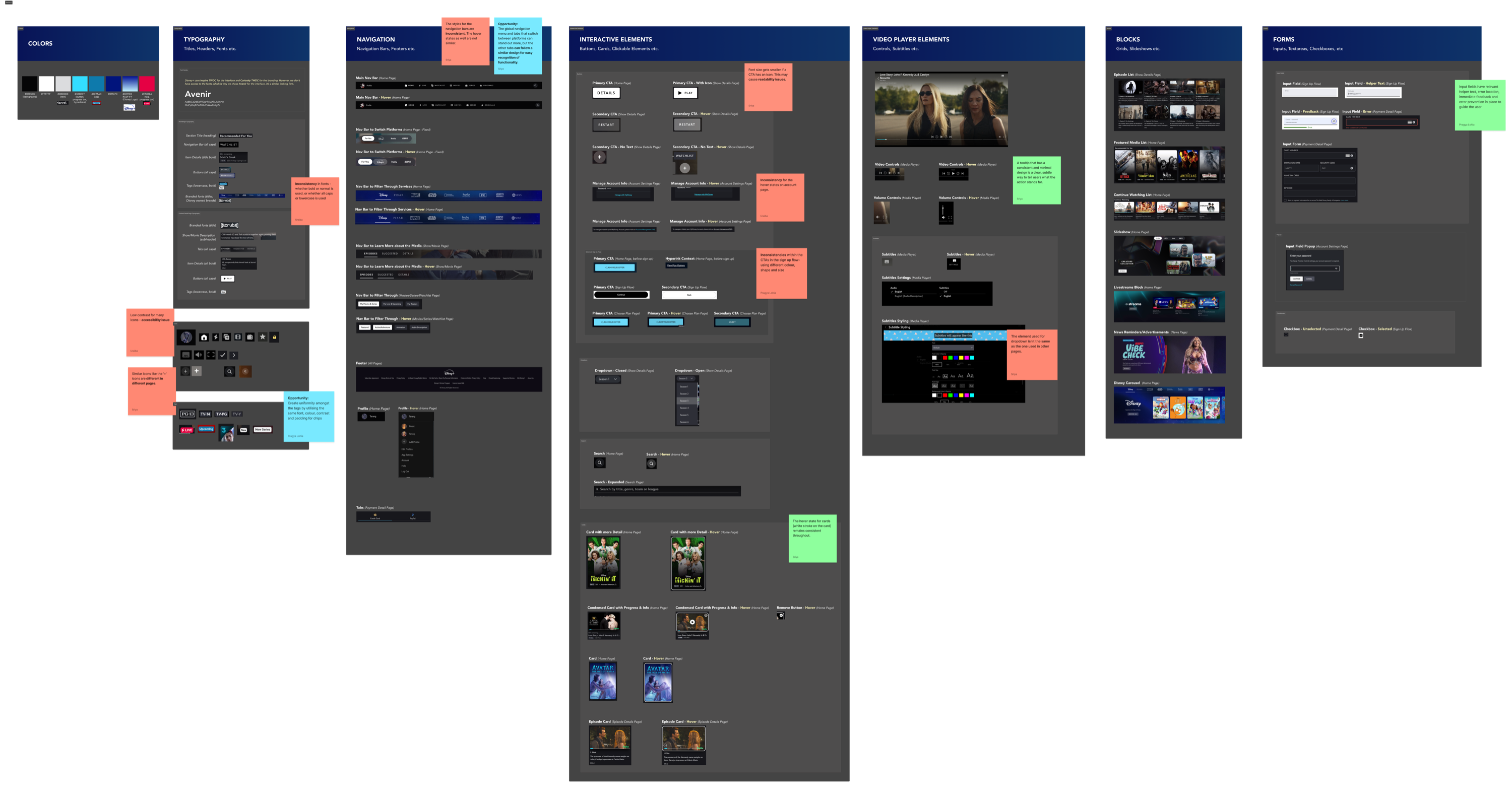Click the PG-13 rating tag
This screenshot has height=799, width=1512.
(x=187, y=414)
